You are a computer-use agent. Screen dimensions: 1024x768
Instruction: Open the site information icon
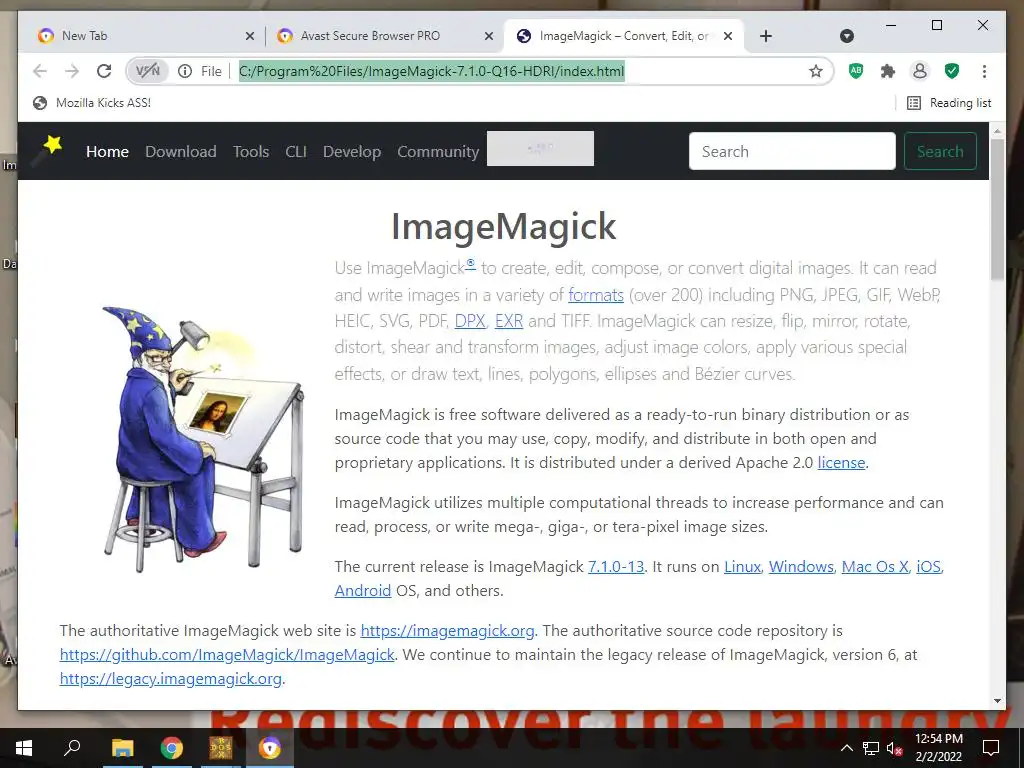[x=185, y=71]
